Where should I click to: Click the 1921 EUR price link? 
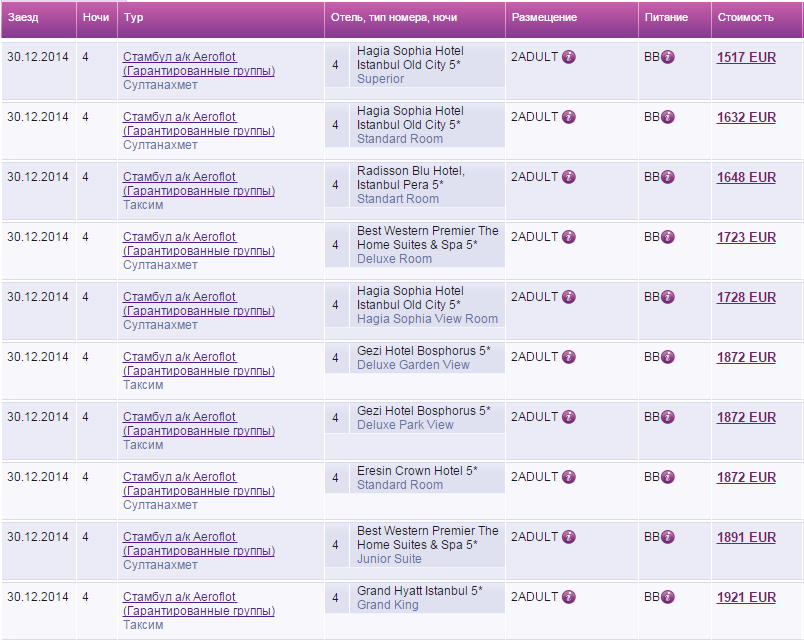(746, 597)
